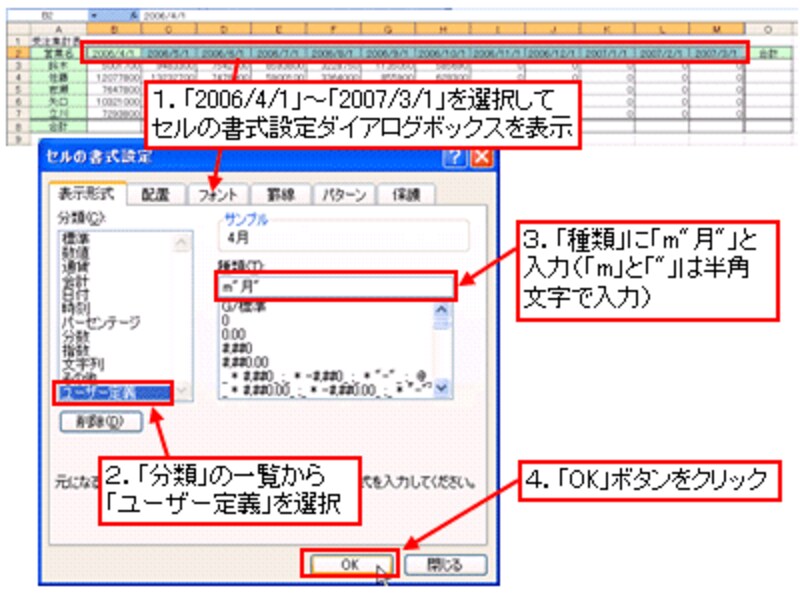Click the 閉じる button
The height and width of the screenshot is (600, 800).
(x=431, y=565)
